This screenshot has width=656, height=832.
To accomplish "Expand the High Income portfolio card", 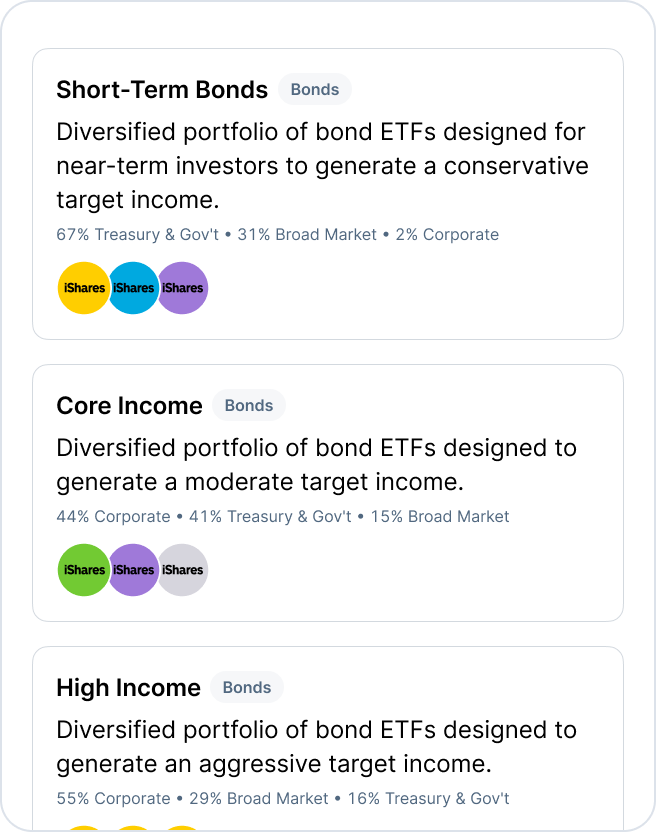I will (326, 740).
